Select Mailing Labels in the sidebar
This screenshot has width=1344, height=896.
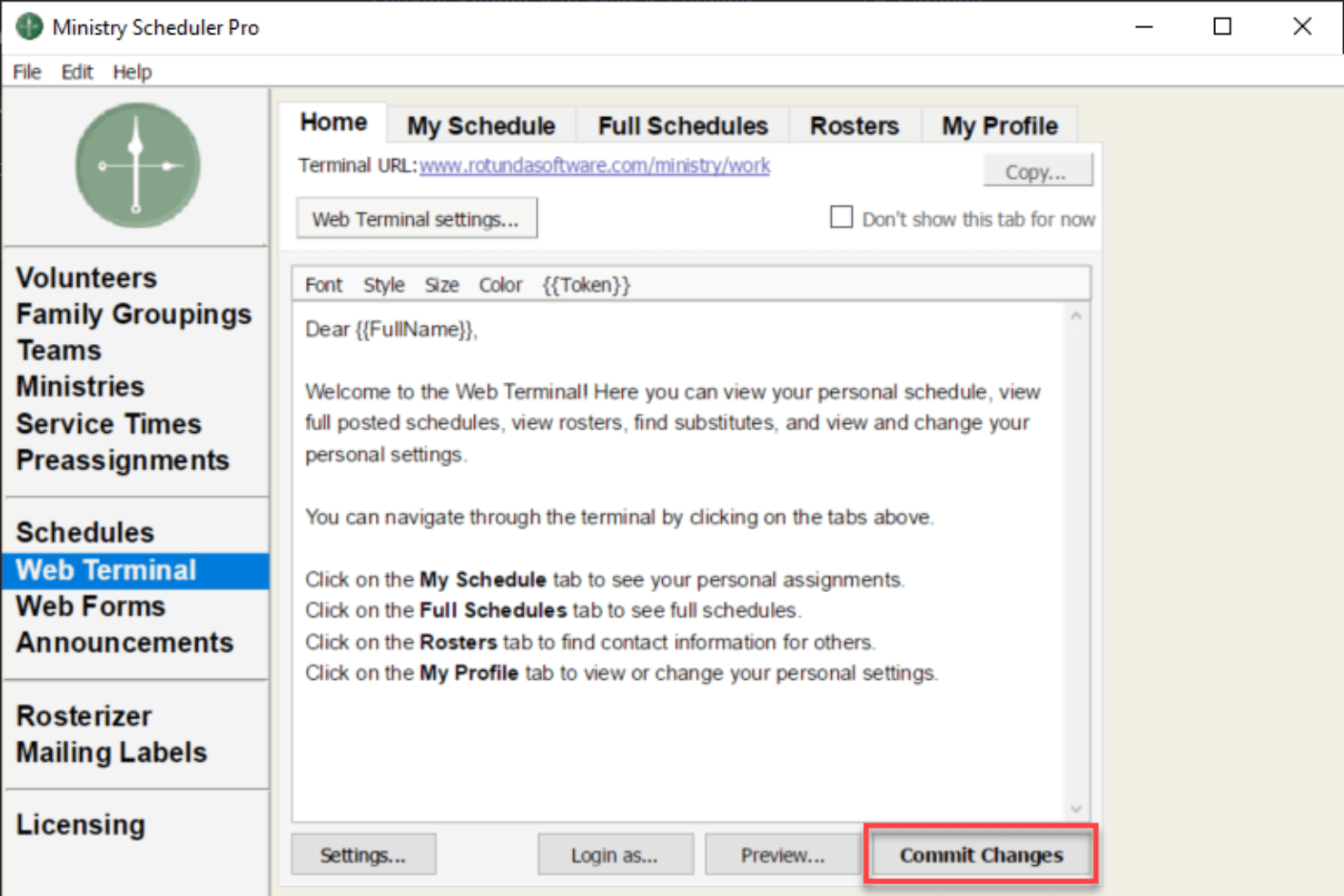click(111, 753)
